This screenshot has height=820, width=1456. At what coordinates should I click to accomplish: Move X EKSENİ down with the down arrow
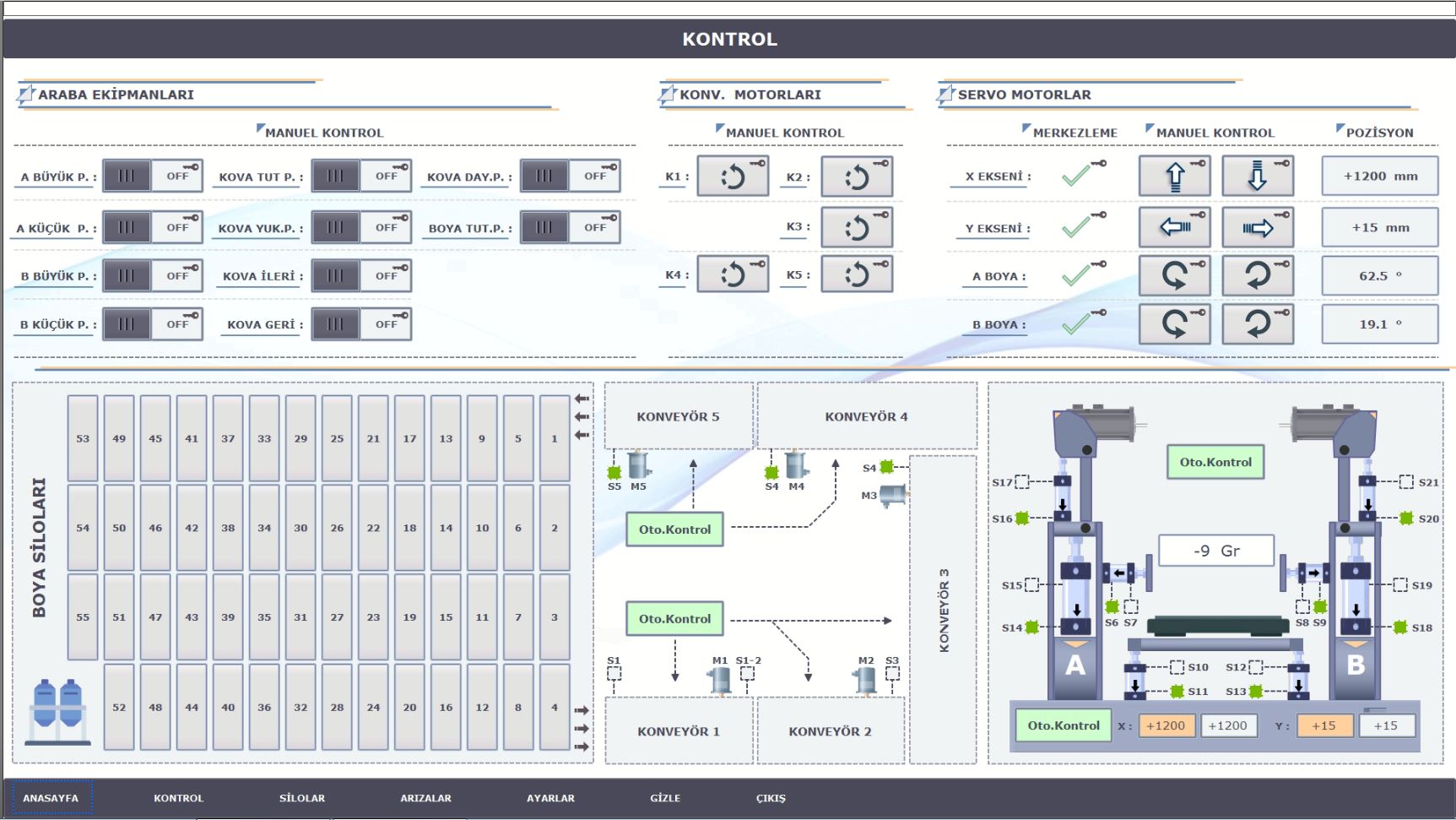tap(1258, 176)
